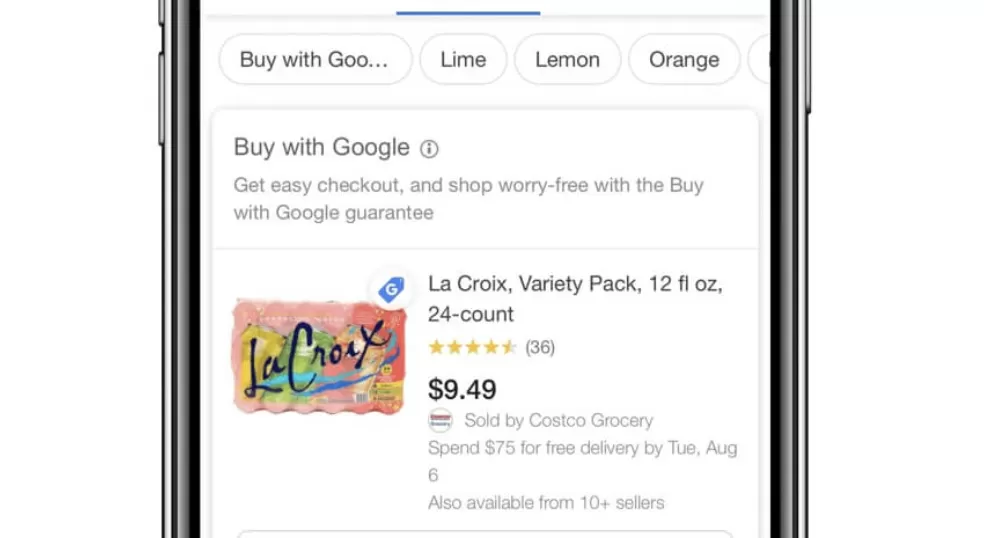View the 36 reviews count
The width and height of the screenshot is (984, 538).
point(540,347)
